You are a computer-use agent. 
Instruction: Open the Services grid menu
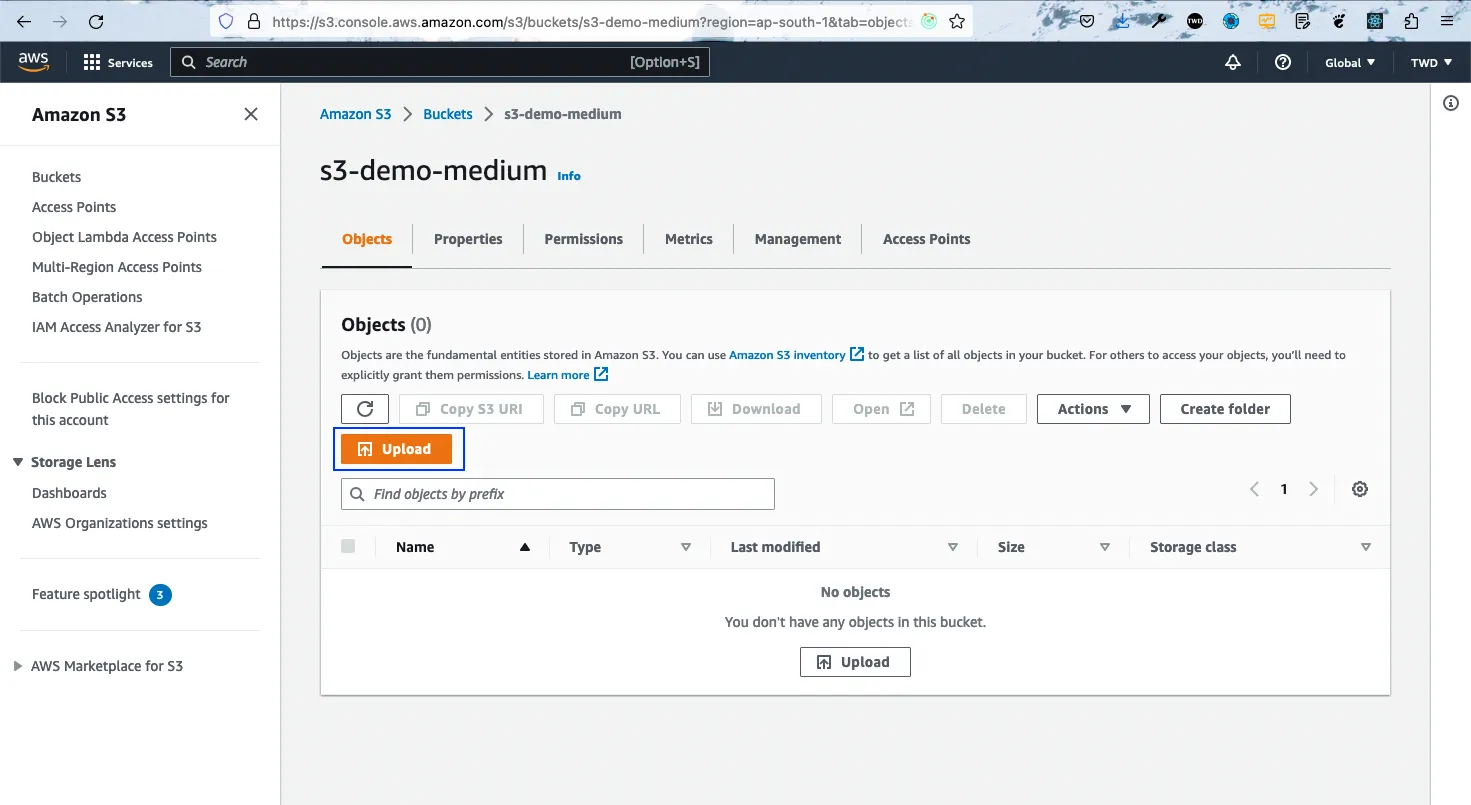point(118,62)
